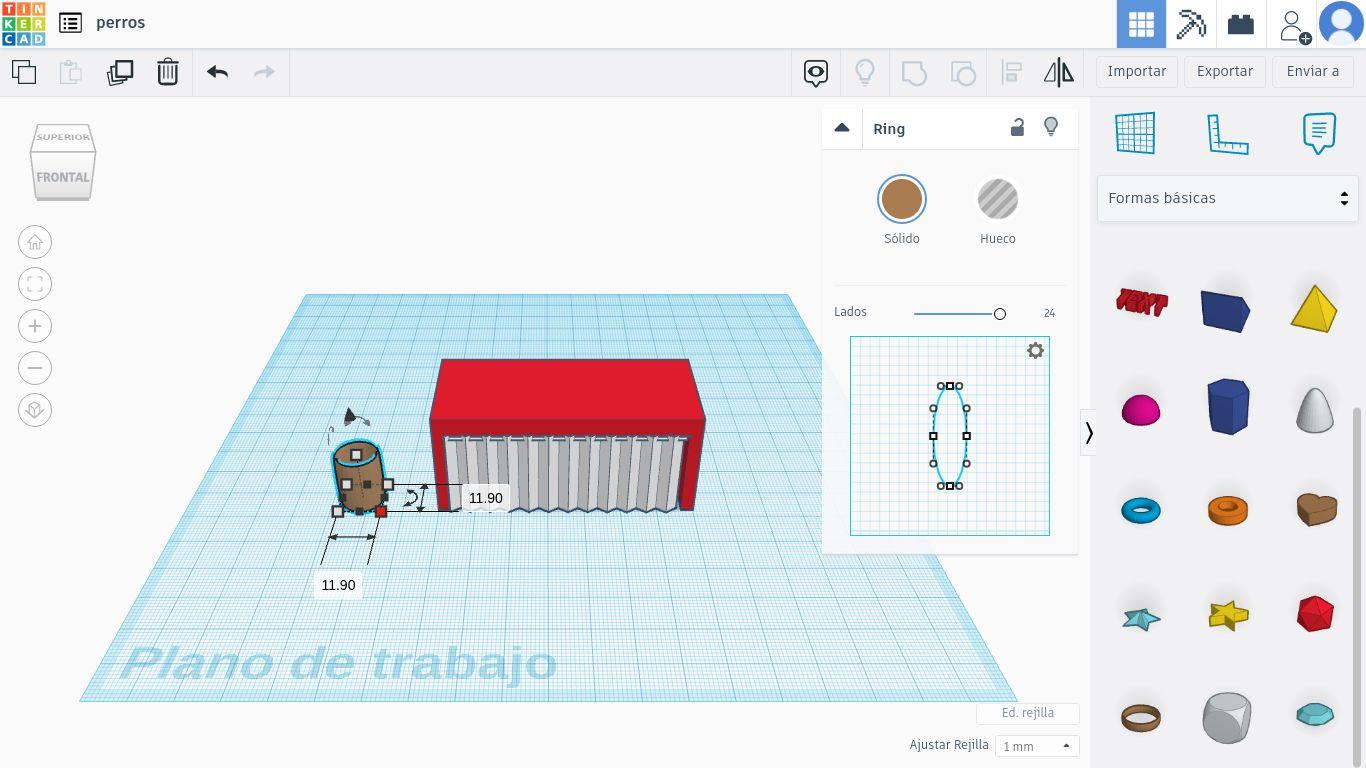Click the Ungroup shapes icon
1366x768 pixels.
[x=963, y=72]
